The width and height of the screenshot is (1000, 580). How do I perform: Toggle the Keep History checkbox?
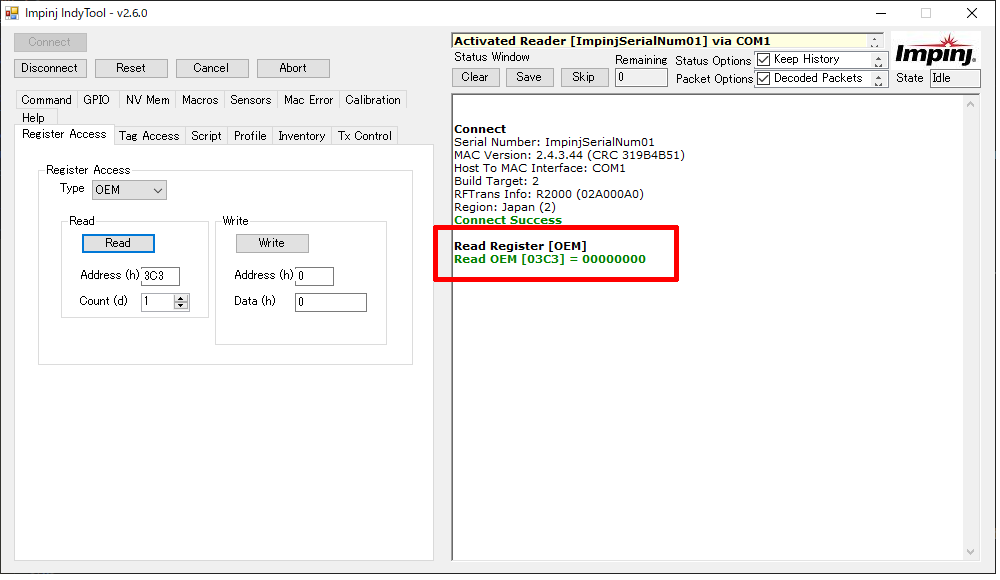tap(763, 60)
